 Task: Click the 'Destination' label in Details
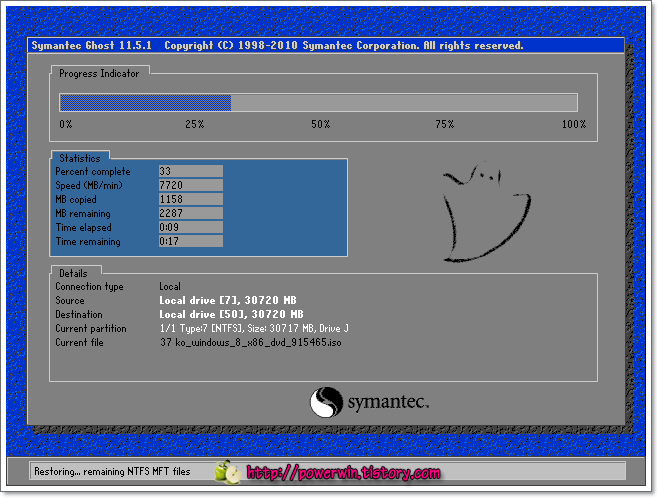(x=79, y=314)
